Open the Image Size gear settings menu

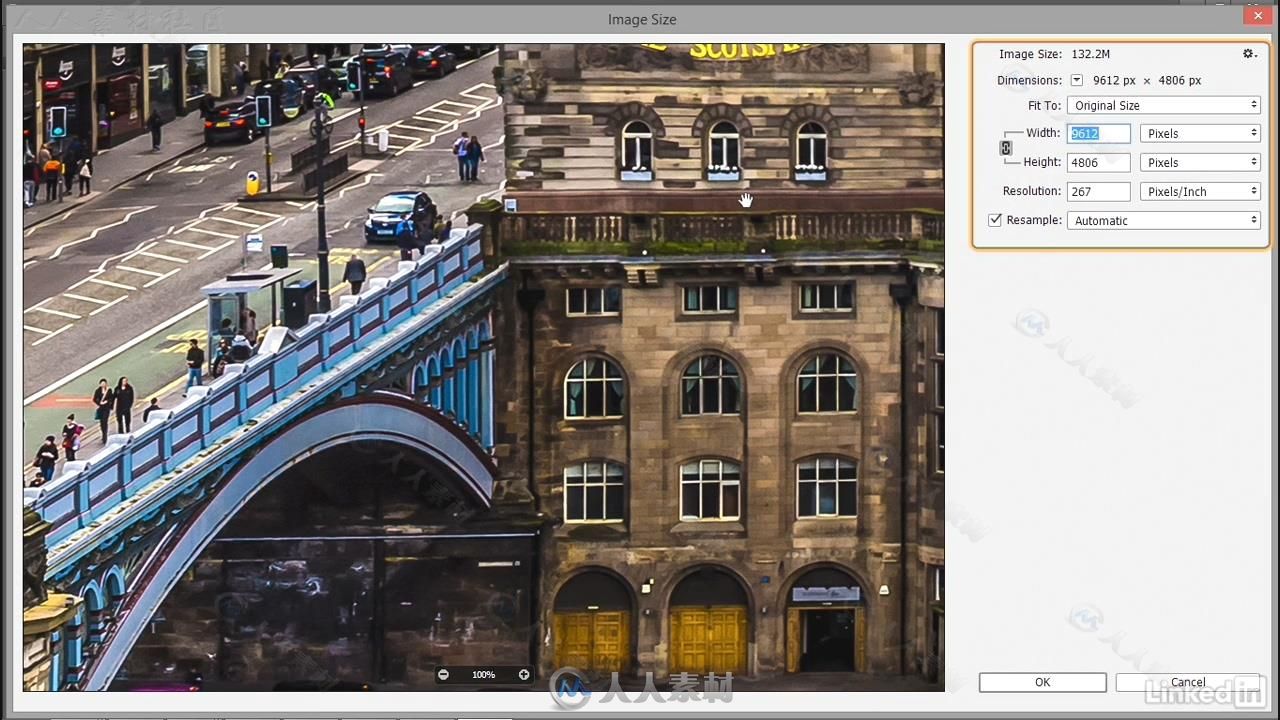(x=1249, y=54)
